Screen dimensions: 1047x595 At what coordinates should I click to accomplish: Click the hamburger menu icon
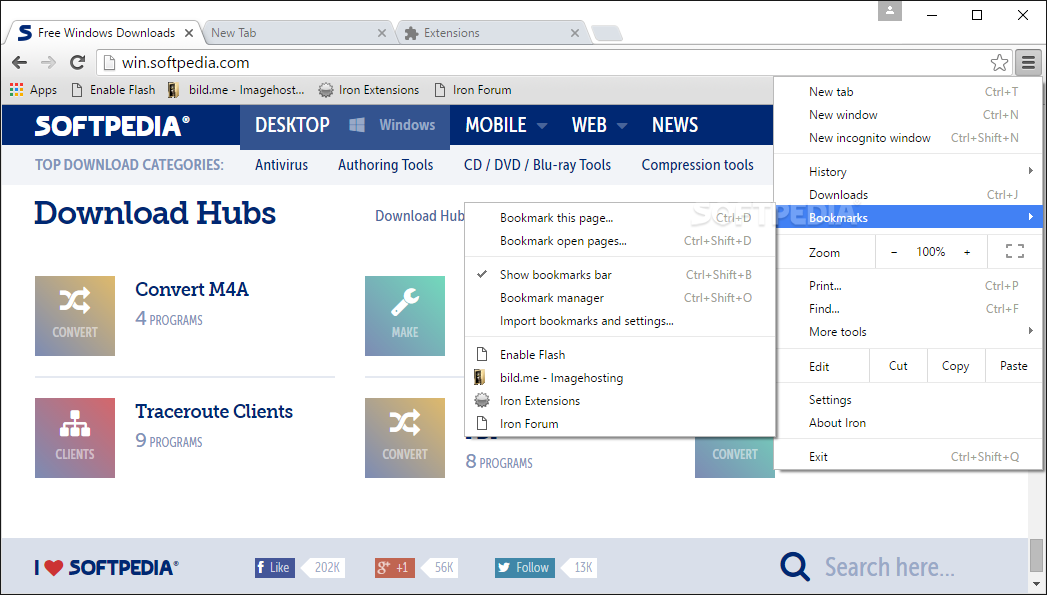[x=1028, y=63]
